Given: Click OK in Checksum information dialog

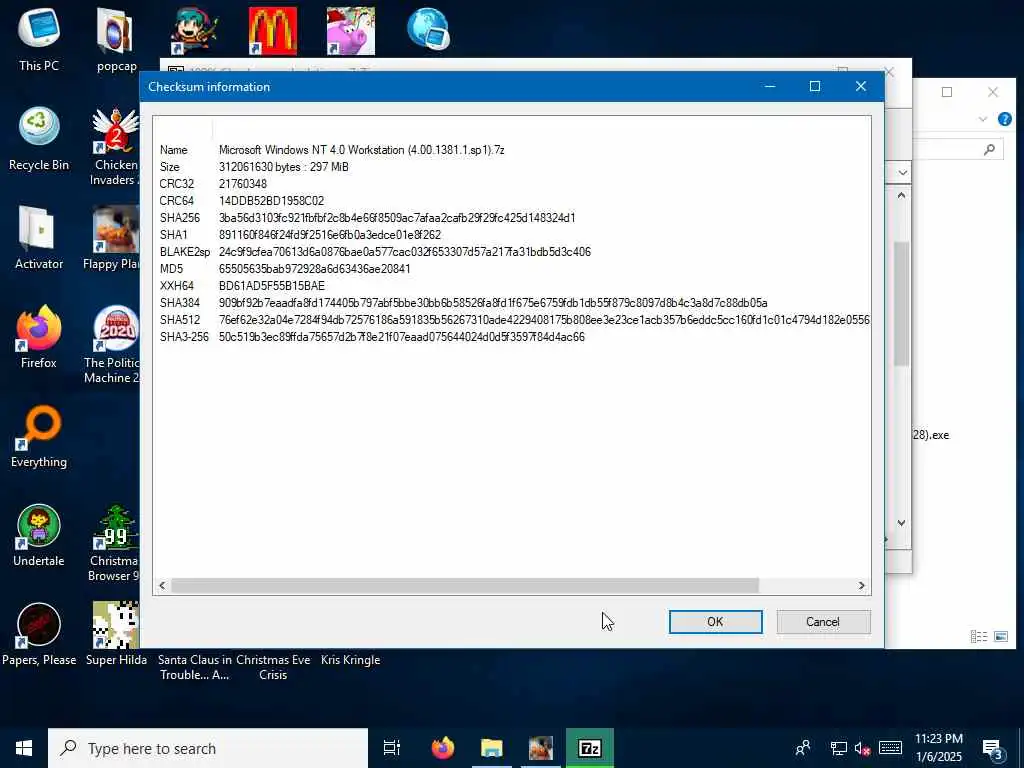Looking at the screenshot, I should tap(715, 622).
